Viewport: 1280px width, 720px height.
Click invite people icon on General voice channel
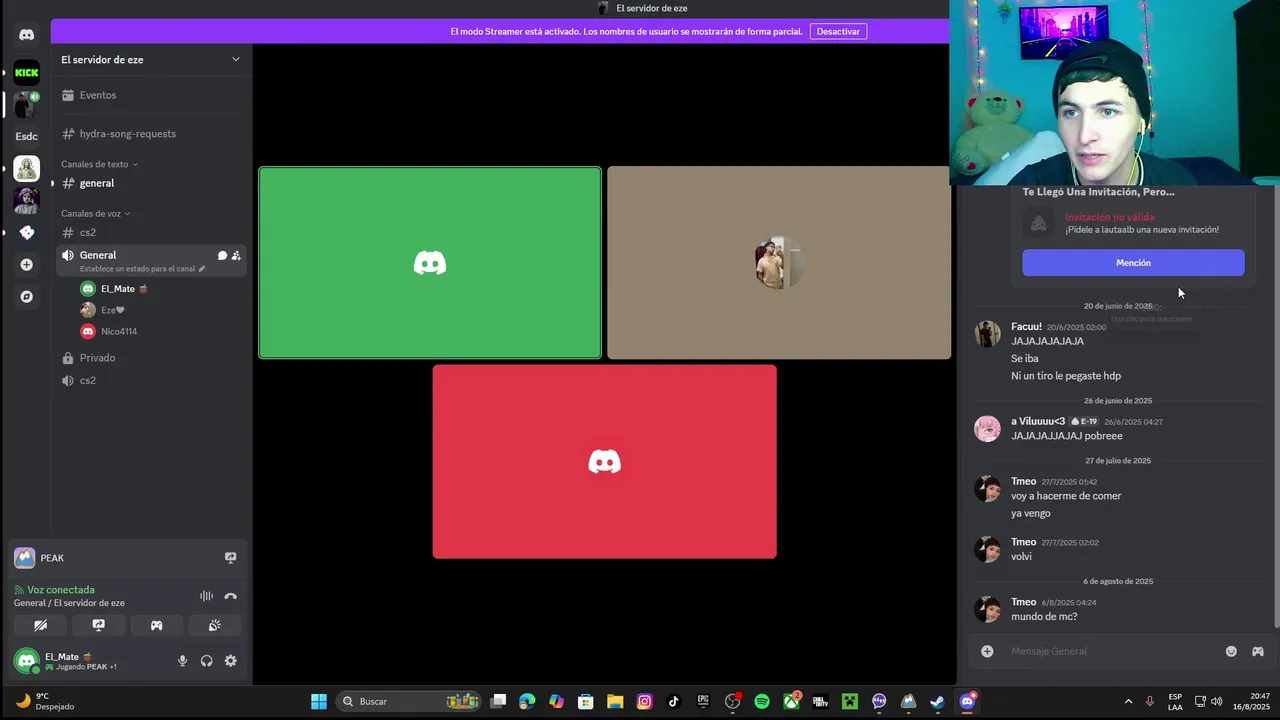[236, 255]
